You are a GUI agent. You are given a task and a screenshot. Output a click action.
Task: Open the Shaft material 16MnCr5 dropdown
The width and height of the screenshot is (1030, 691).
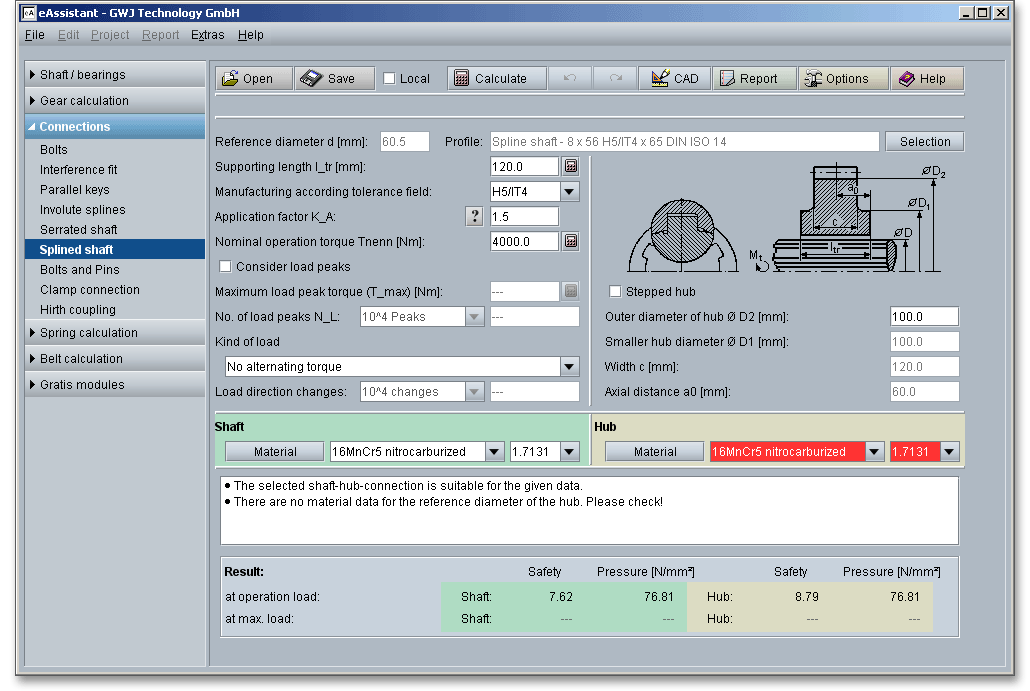[494, 452]
